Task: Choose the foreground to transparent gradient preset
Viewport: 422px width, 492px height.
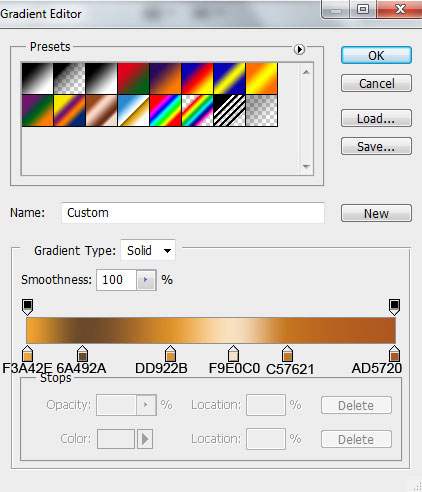Action: [69, 79]
